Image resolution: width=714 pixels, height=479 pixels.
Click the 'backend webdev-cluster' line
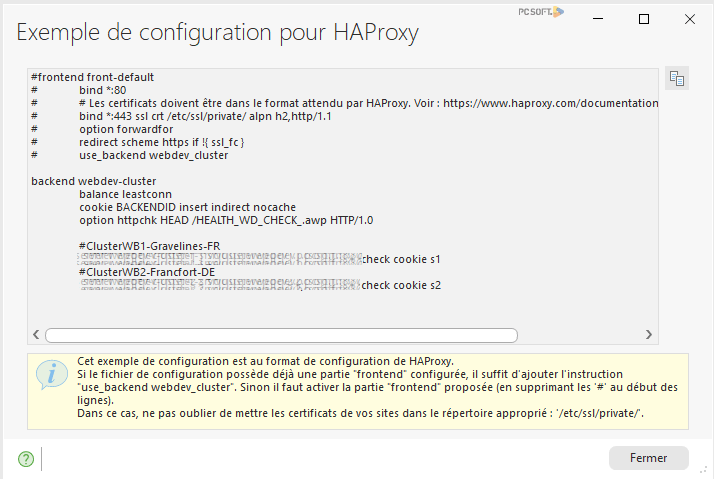pos(93,181)
